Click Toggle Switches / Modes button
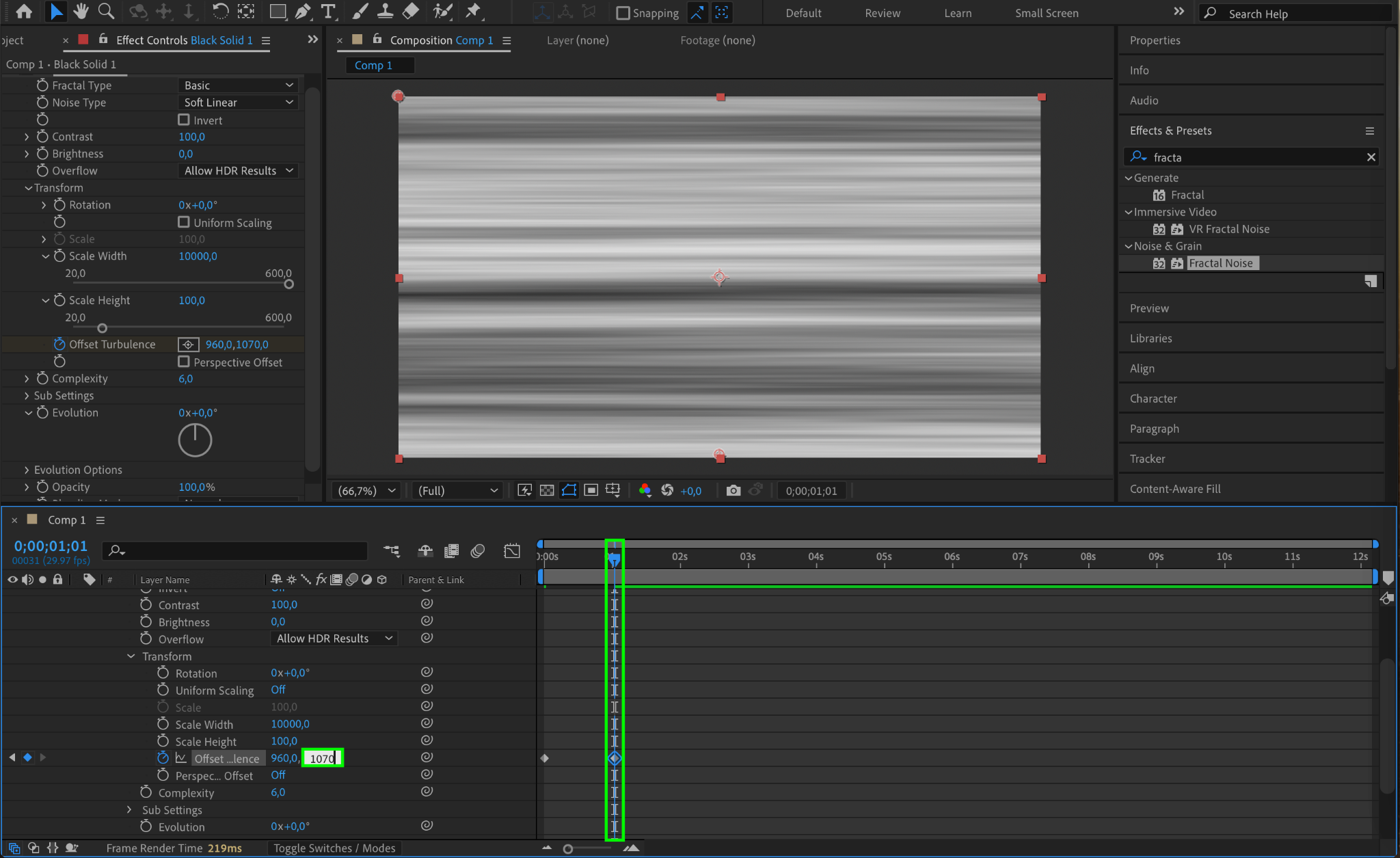This screenshot has height=858, width=1400. (334, 848)
